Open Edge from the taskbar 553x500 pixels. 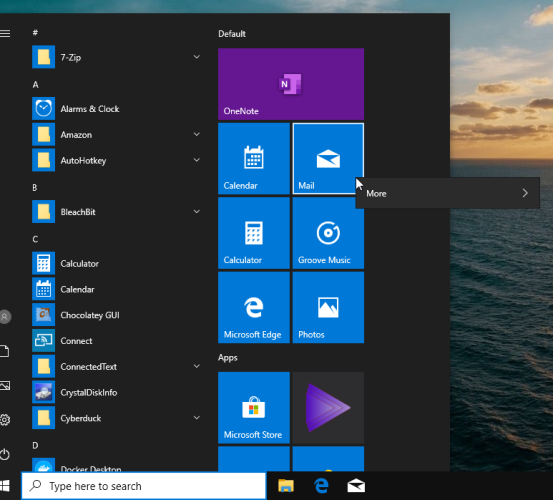tap(321, 486)
